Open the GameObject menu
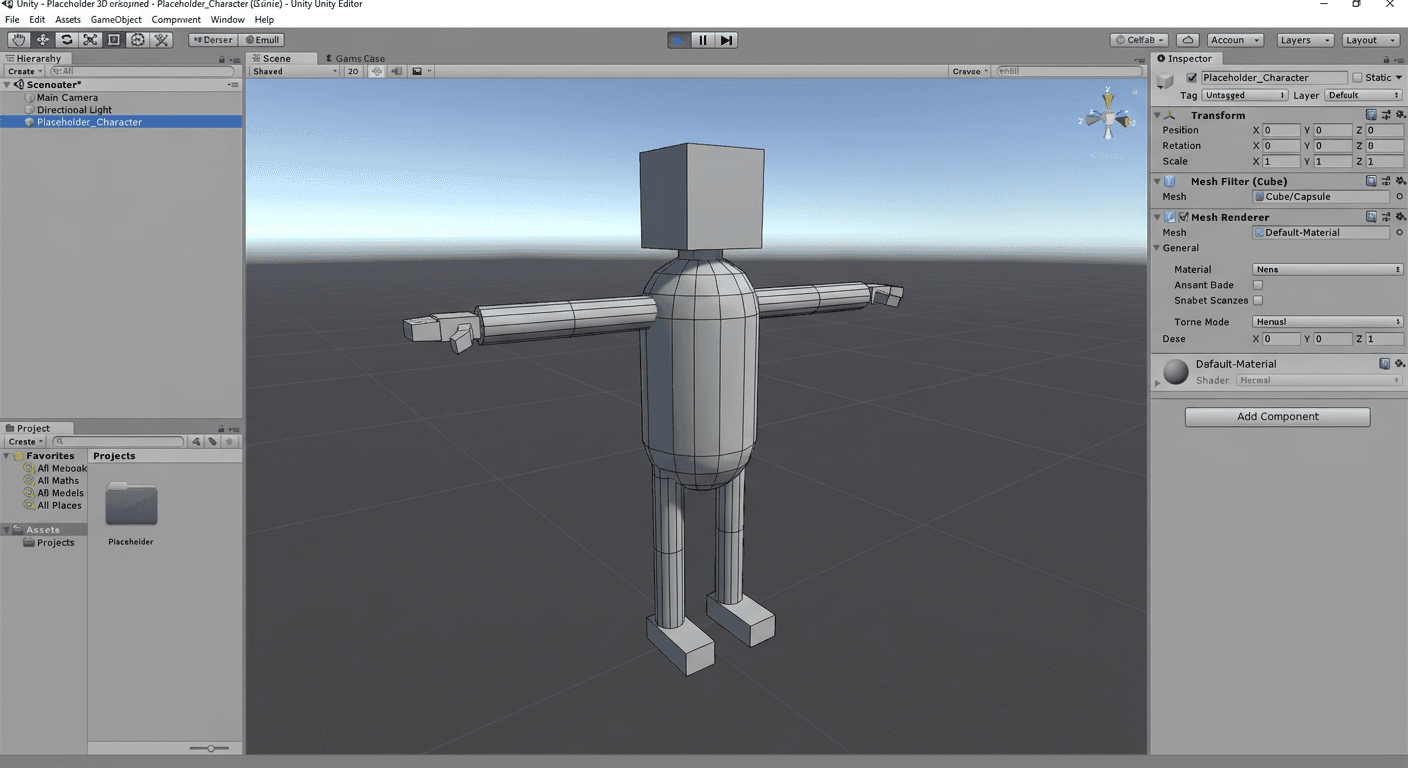This screenshot has width=1408, height=768. 116,19
